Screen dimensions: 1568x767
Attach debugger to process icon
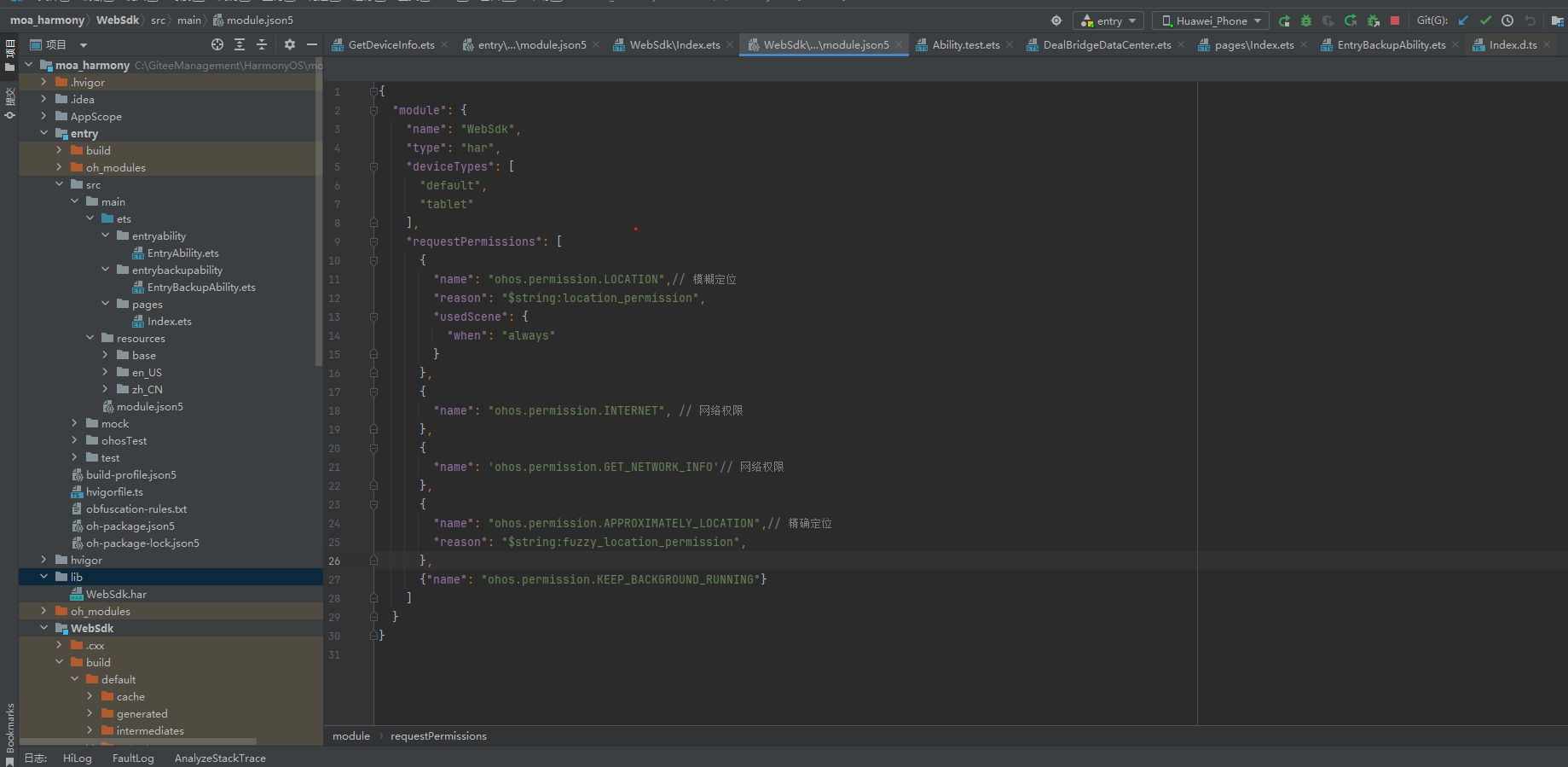coord(1373,20)
